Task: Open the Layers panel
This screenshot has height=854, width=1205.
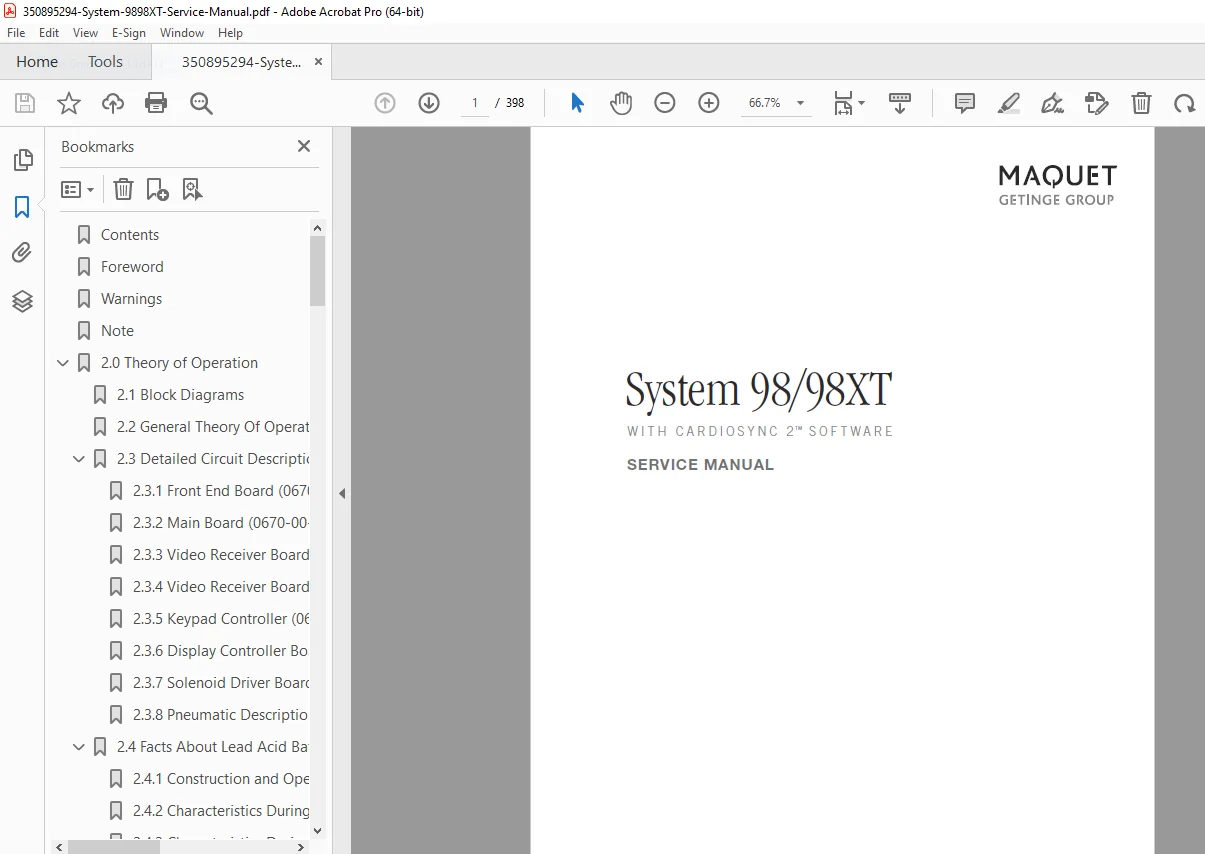Action: tap(22, 301)
